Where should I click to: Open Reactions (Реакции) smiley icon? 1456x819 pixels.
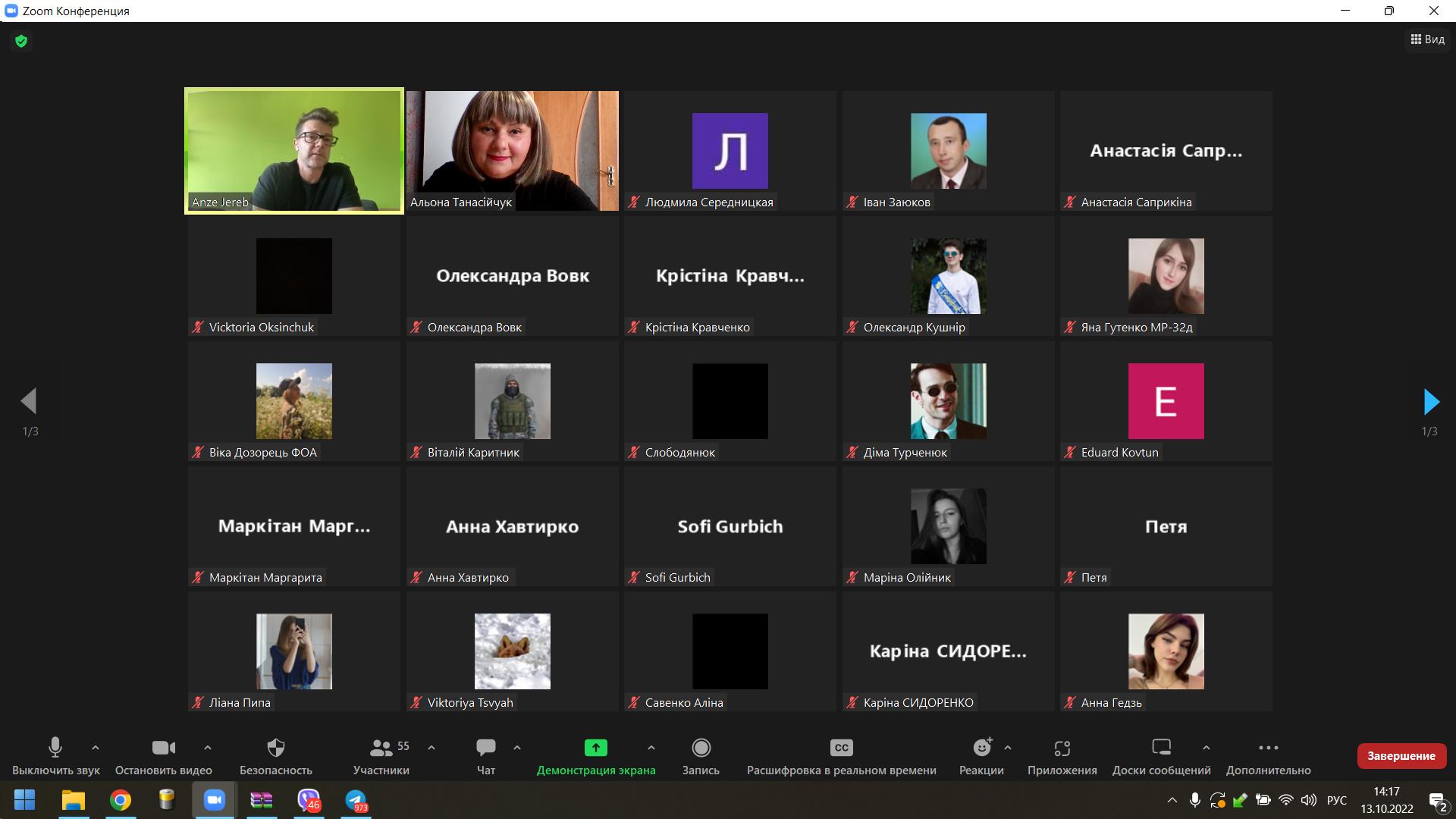pos(982,748)
